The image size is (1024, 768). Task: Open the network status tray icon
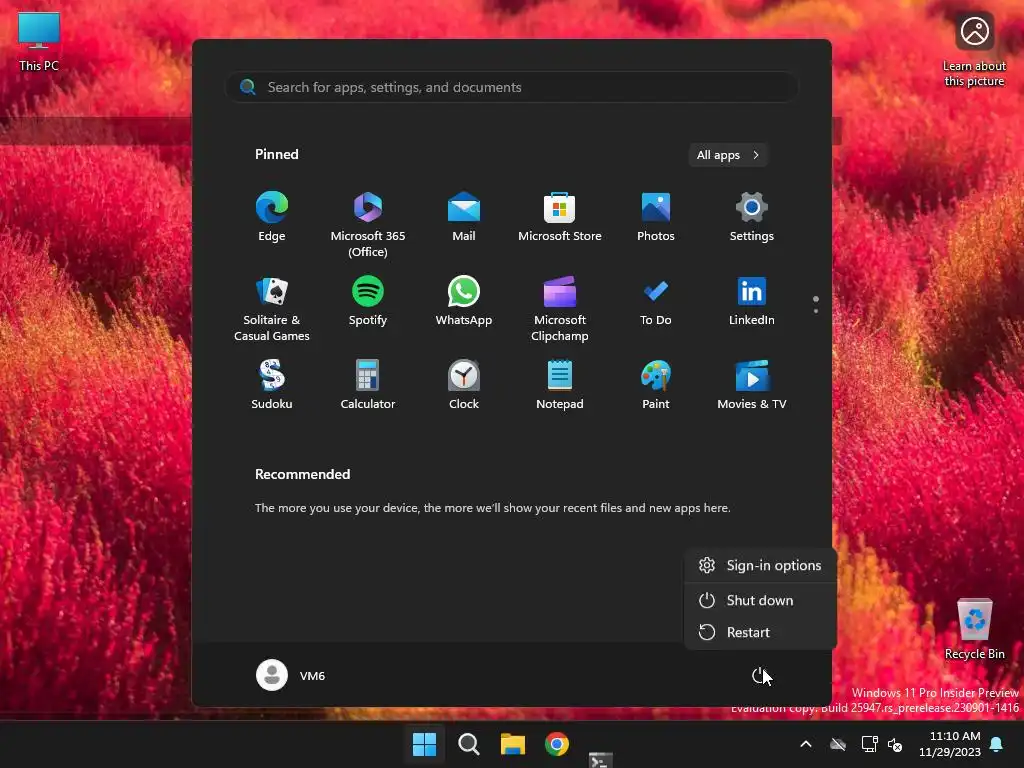coord(869,744)
